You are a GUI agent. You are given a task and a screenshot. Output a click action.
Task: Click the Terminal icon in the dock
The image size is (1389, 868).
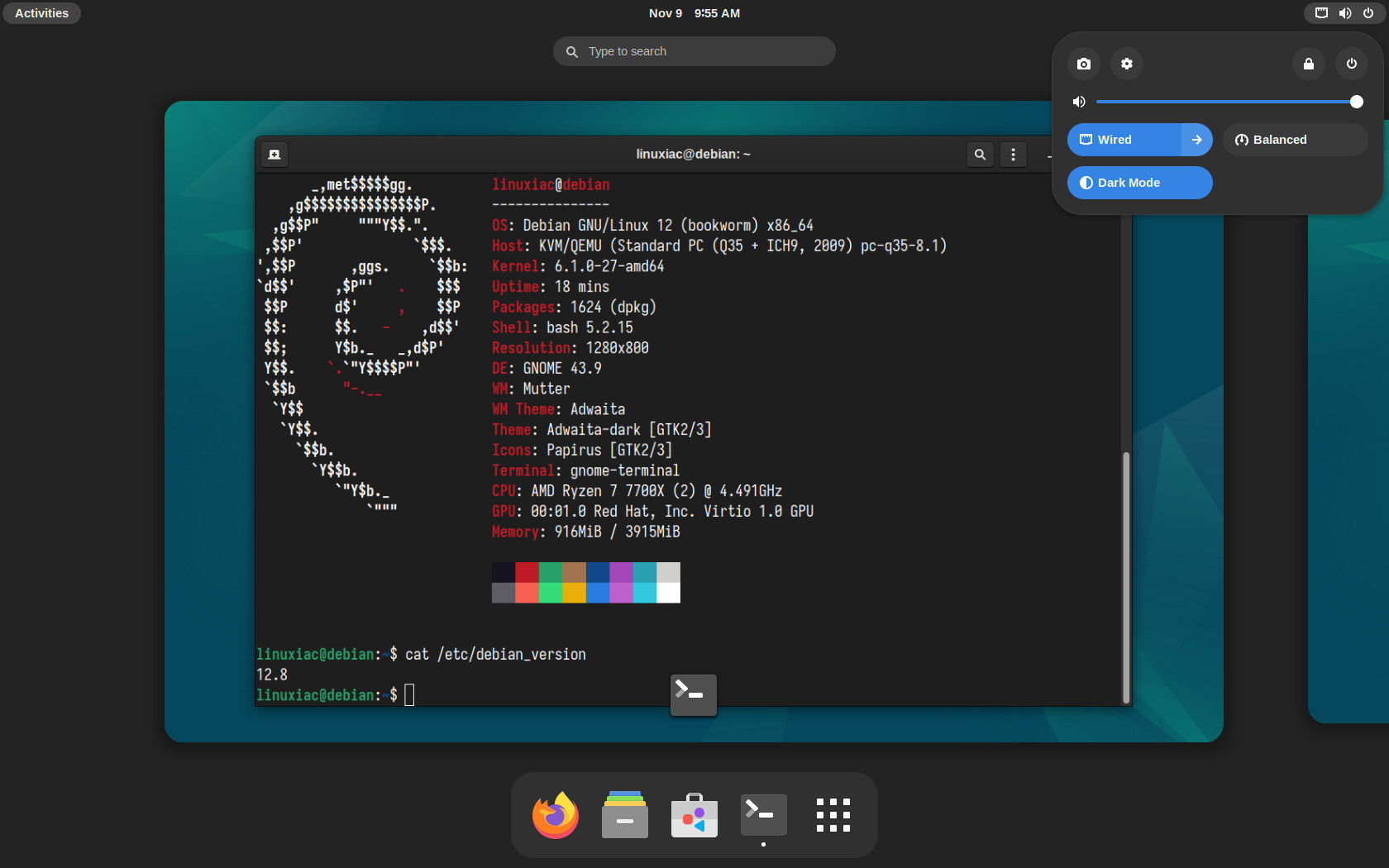(x=763, y=815)
